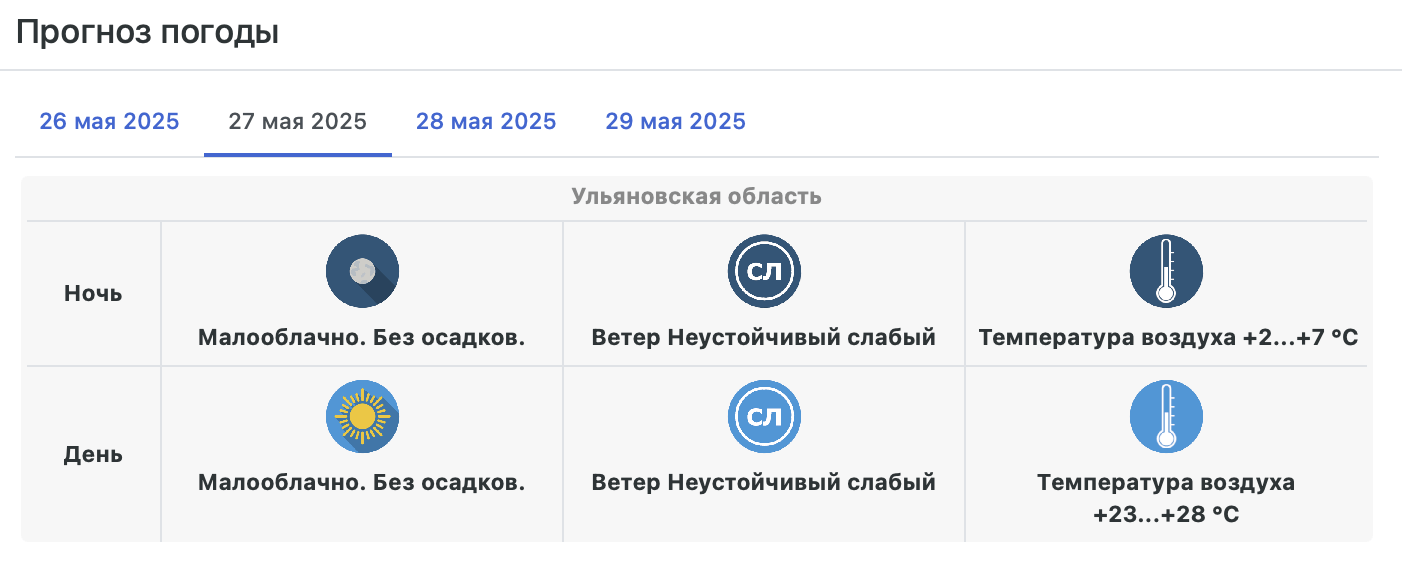Click the night wind СЛ icon
The image size is (1406, 576).
tap(764, 271)
